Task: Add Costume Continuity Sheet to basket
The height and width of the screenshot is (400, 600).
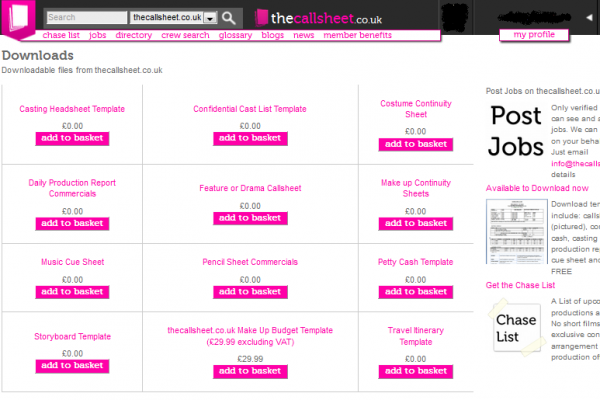Action: click(x=416, y=144)
